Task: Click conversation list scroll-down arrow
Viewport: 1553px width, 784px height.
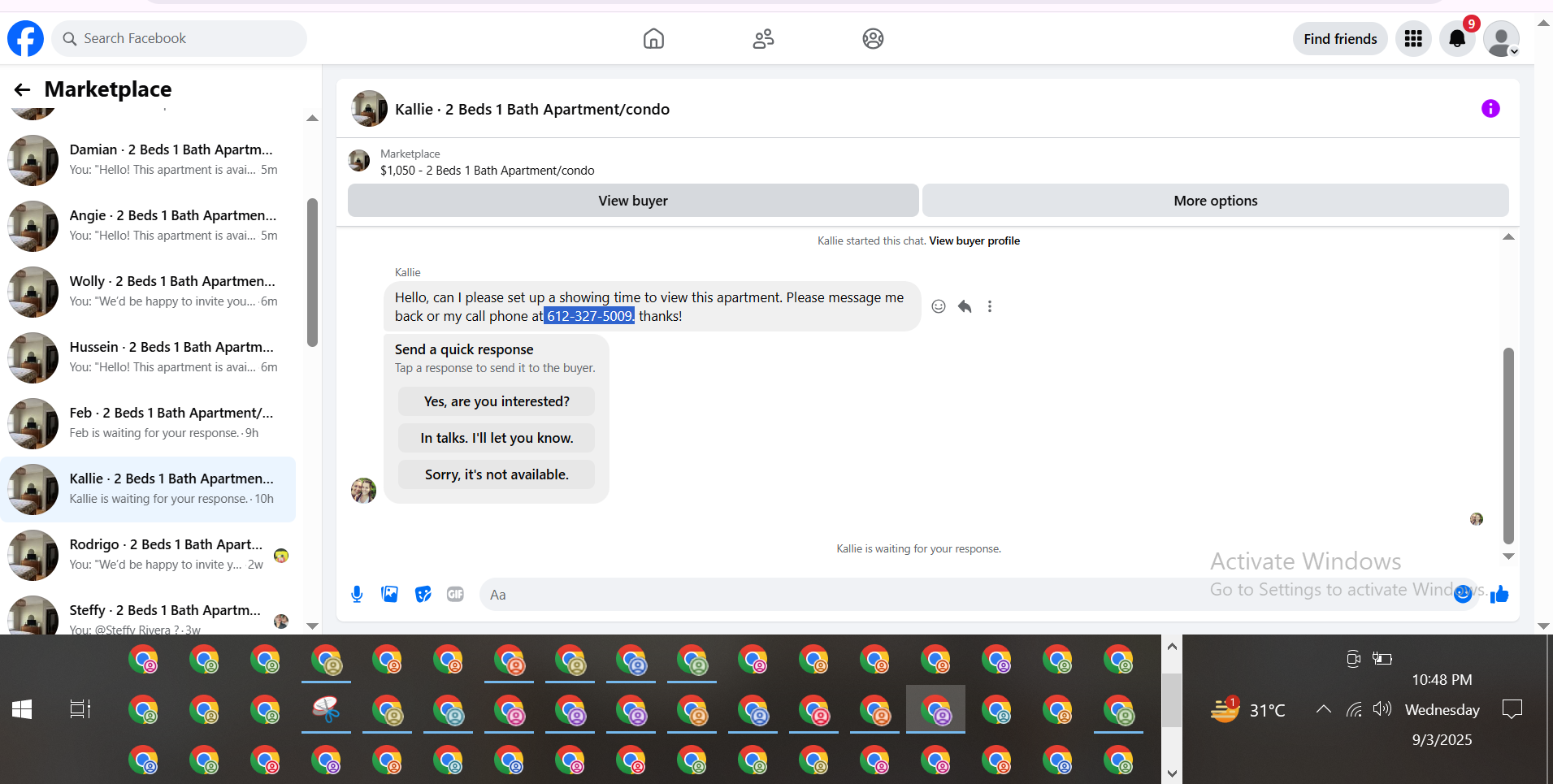Action: (x=312, y=626)
